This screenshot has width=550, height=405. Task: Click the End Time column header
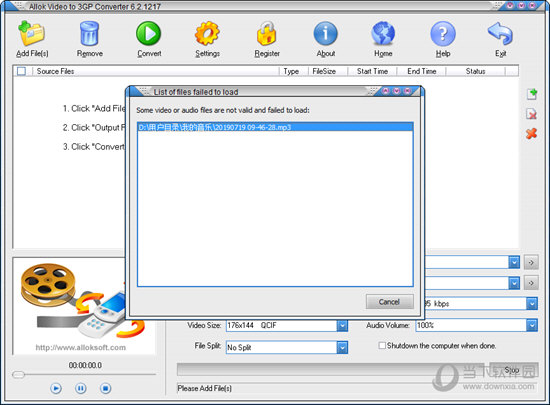tap(422, 71)
